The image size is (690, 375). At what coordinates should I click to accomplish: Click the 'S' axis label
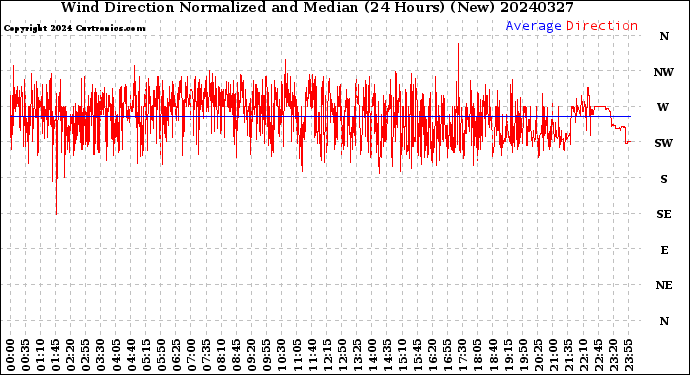pyautogui.click(x=664, y=179)
